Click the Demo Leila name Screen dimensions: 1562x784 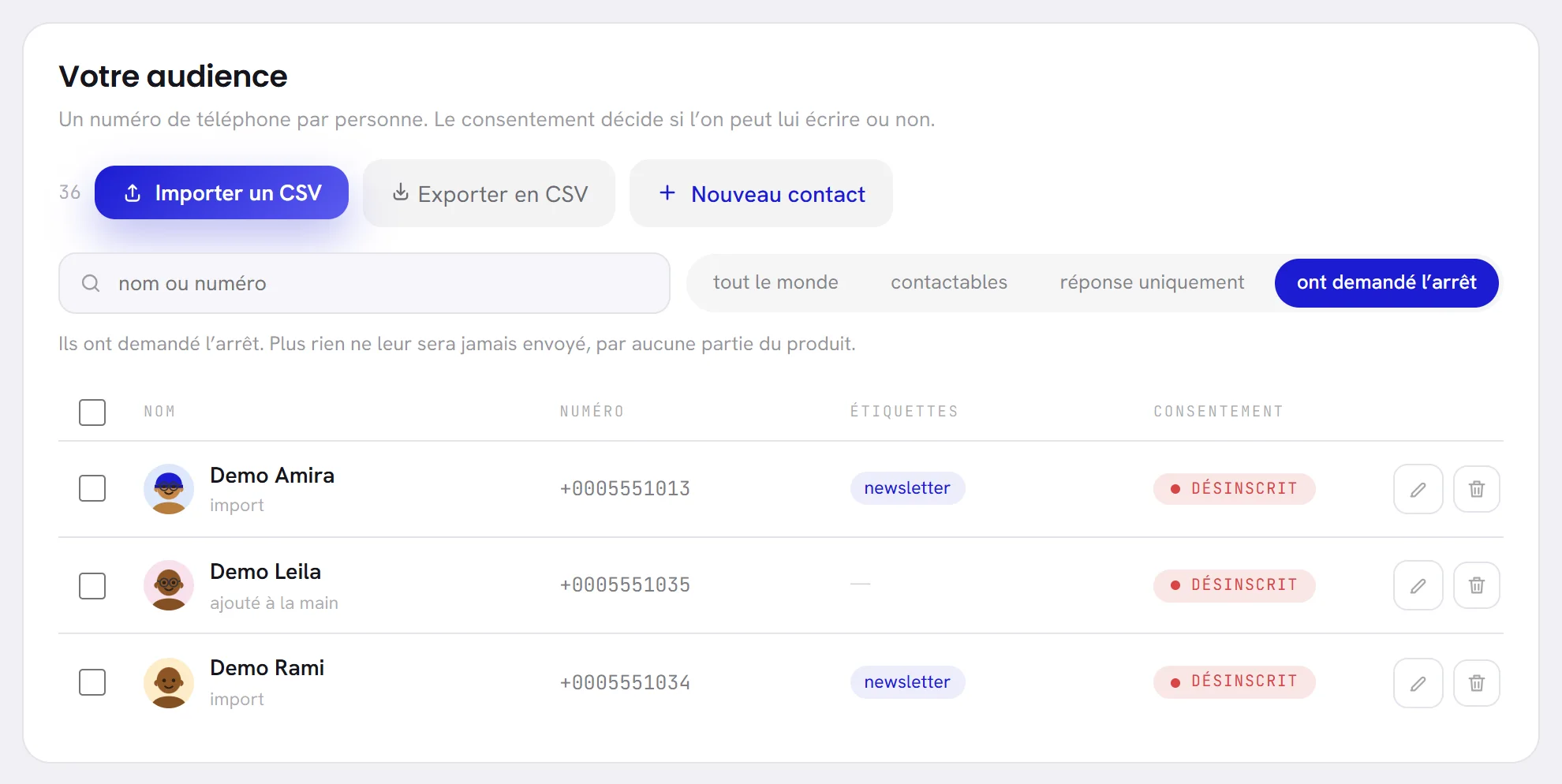tap(265, 572)
